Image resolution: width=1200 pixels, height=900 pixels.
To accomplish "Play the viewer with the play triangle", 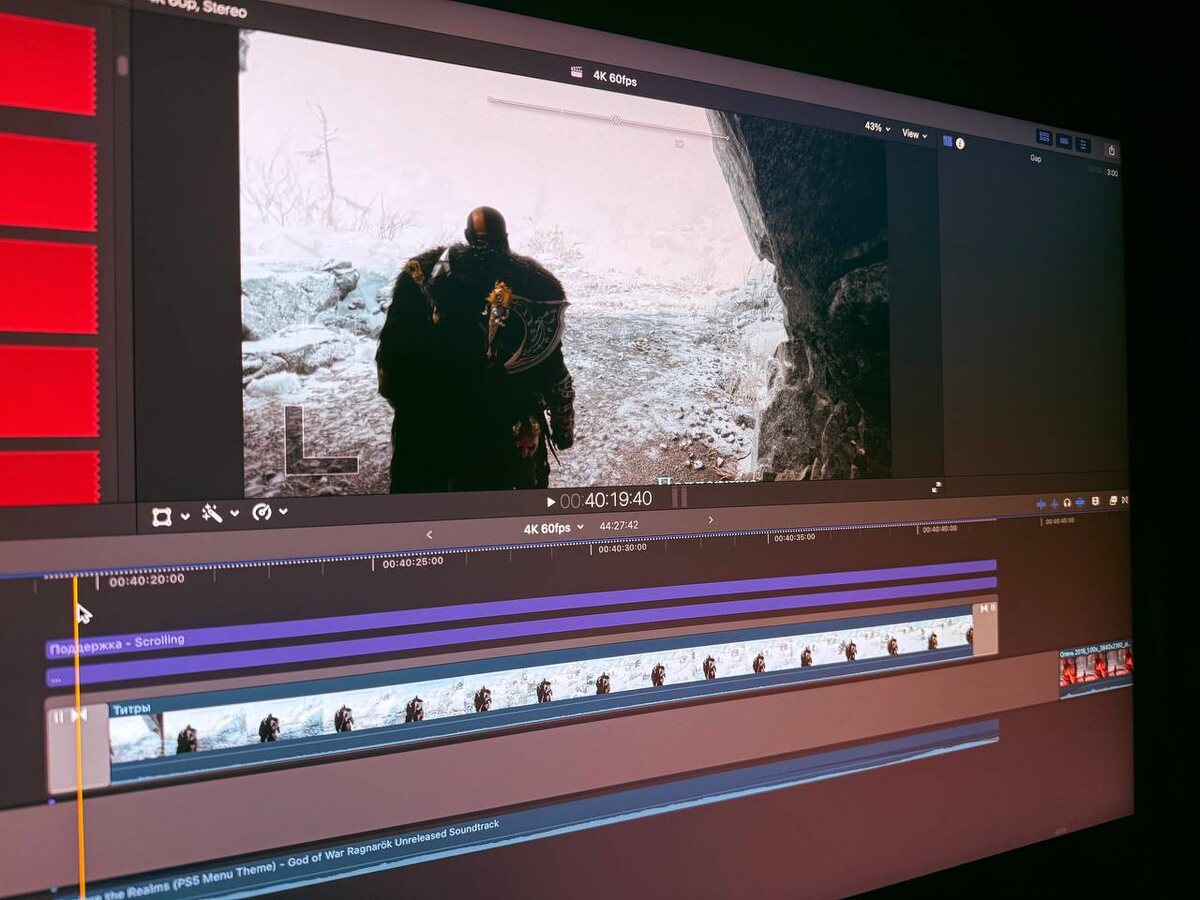I will coord(551,501).
